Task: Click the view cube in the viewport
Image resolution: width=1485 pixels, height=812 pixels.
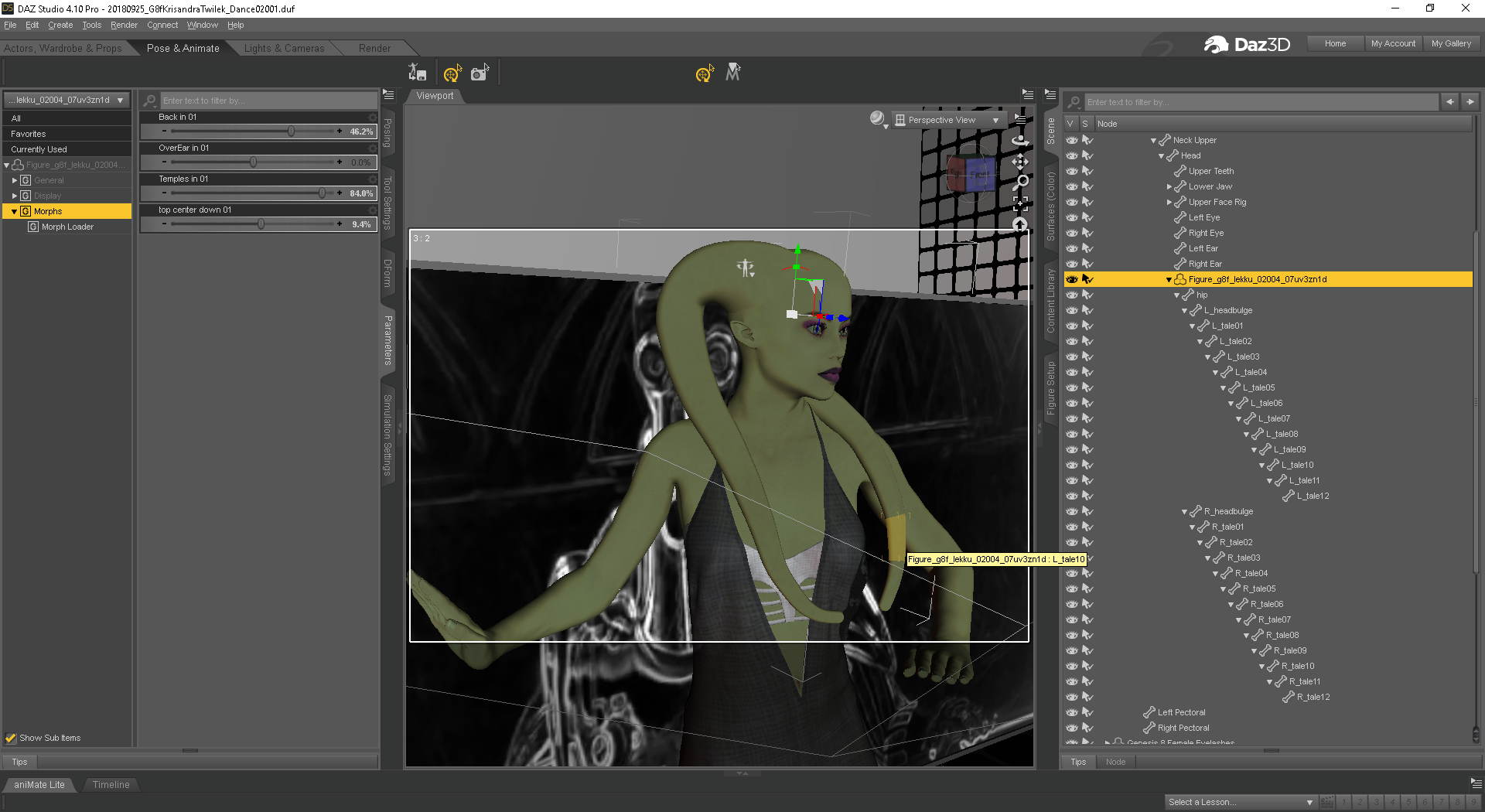Action: 971,174
